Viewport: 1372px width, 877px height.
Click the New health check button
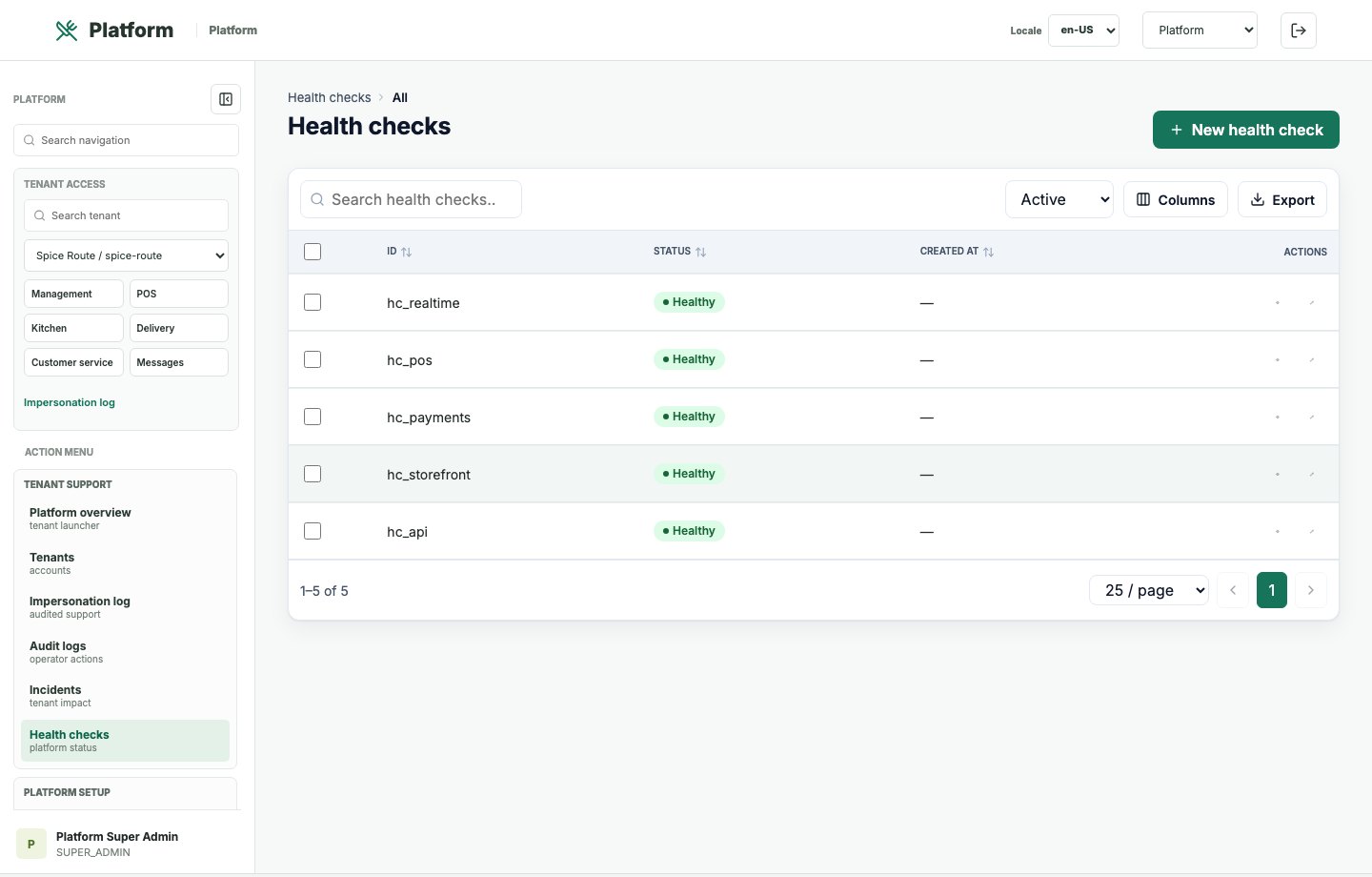[1246, 130]
